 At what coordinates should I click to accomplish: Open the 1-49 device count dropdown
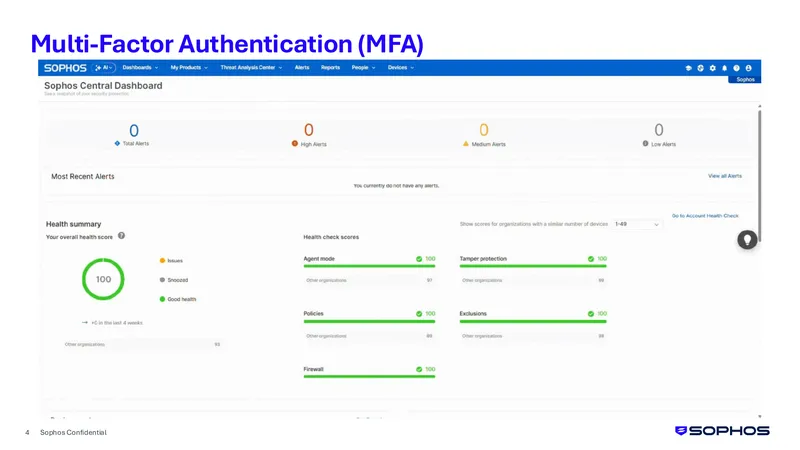click(x=636, y=224)
